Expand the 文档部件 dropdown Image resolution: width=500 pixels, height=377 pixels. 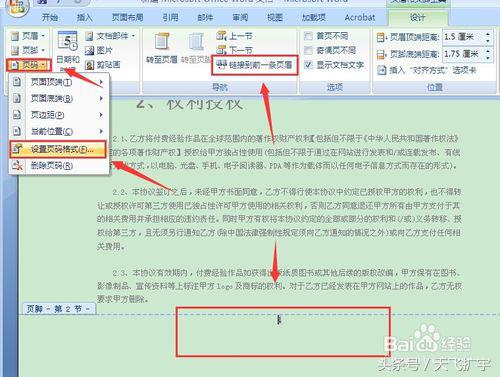coord(110,36)
